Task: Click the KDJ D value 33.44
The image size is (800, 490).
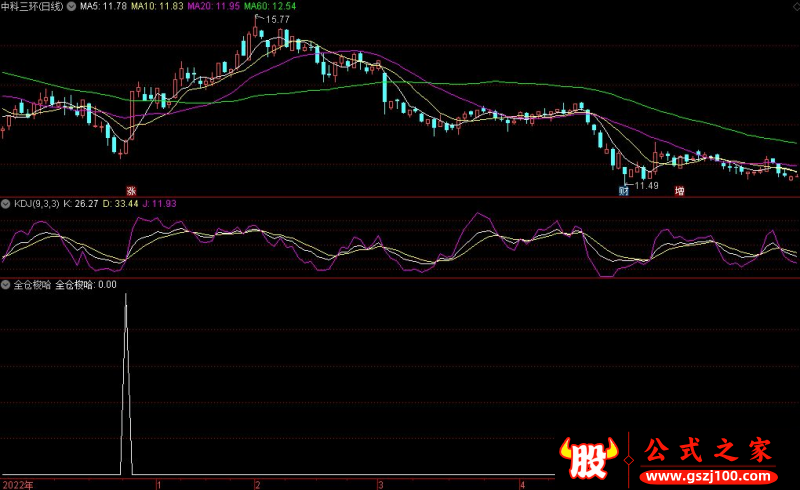Action: tap(119, 204)
